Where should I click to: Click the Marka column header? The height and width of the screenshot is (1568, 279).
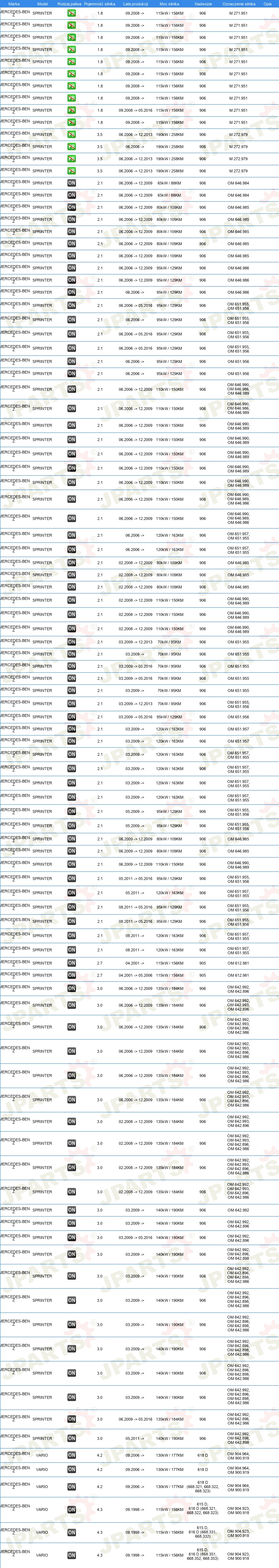click(14, 4)
